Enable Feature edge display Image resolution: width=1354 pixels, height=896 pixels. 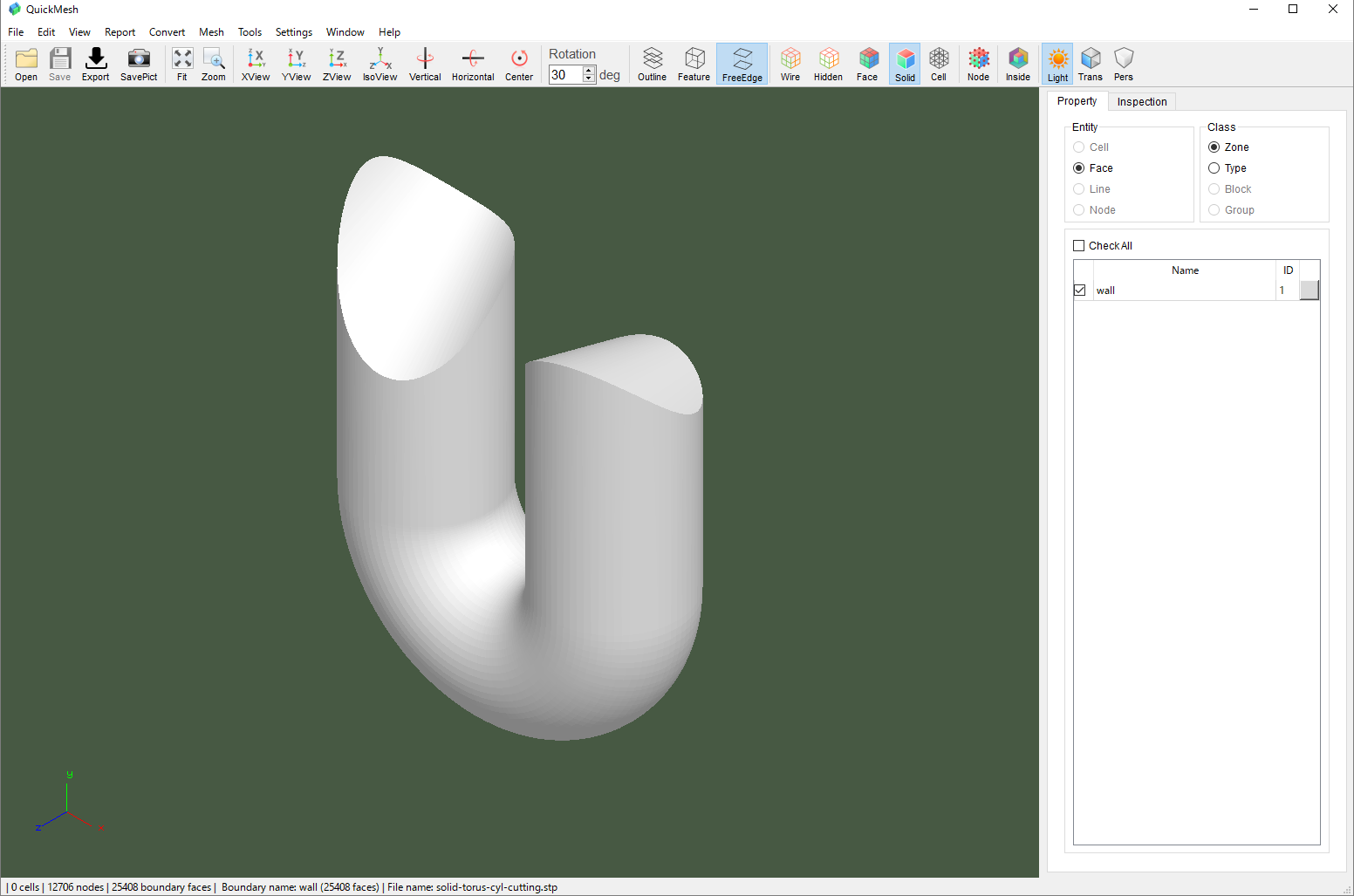(694, 65)
